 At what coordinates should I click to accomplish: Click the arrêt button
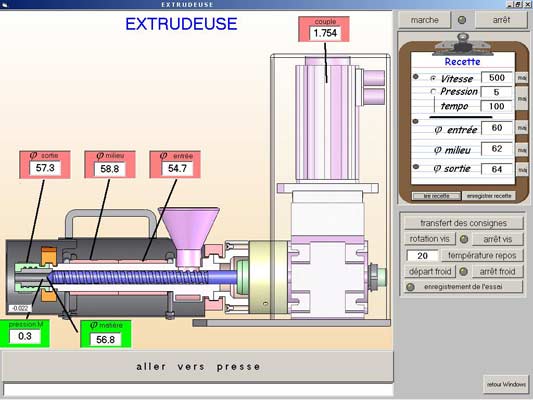(501, 20)
